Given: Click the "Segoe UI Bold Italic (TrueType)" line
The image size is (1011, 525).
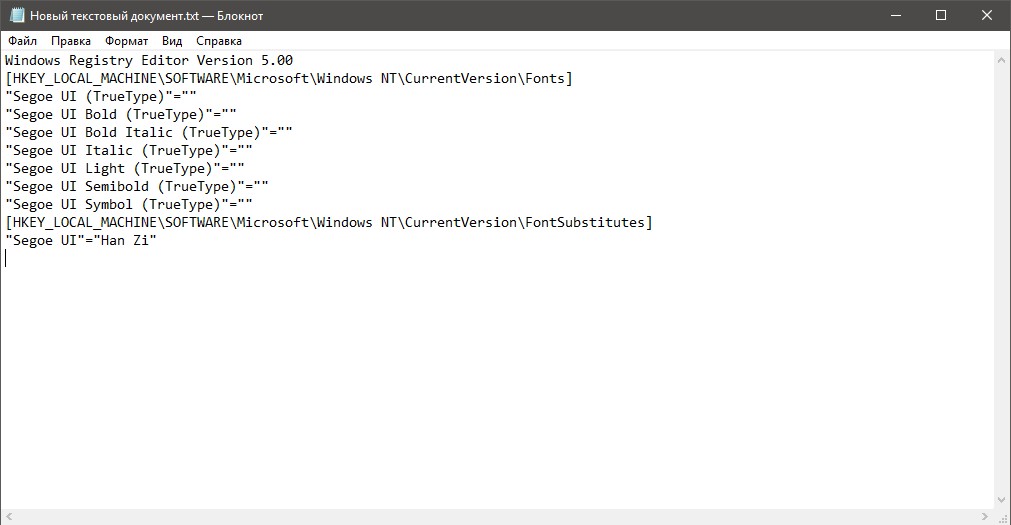Looking at the screenshot, I should [148, 132].
